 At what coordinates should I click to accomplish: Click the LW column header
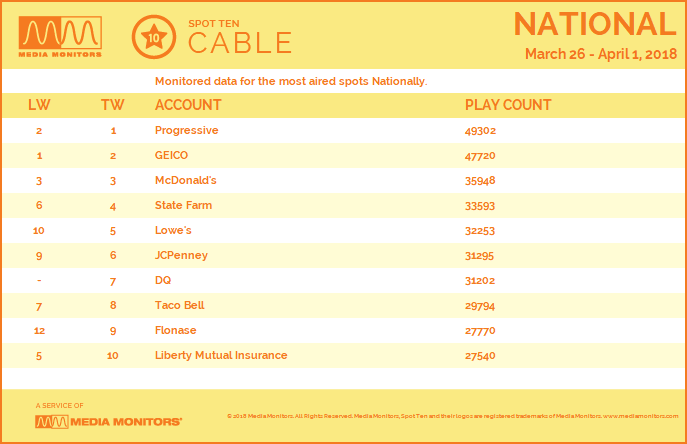pos(40,105)
